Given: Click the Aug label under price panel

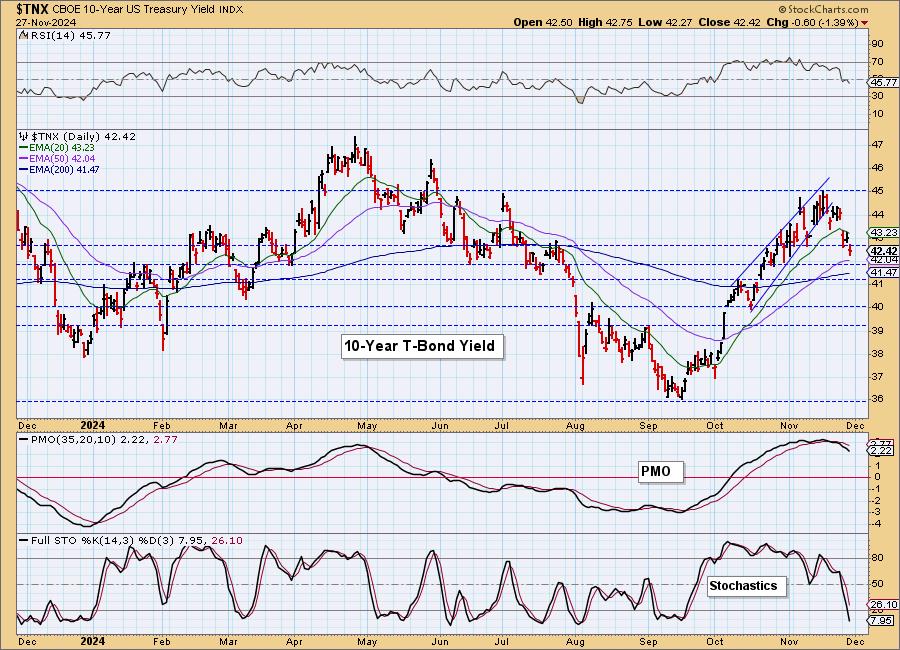Looking at the screenshot, I should pos(575,426).
